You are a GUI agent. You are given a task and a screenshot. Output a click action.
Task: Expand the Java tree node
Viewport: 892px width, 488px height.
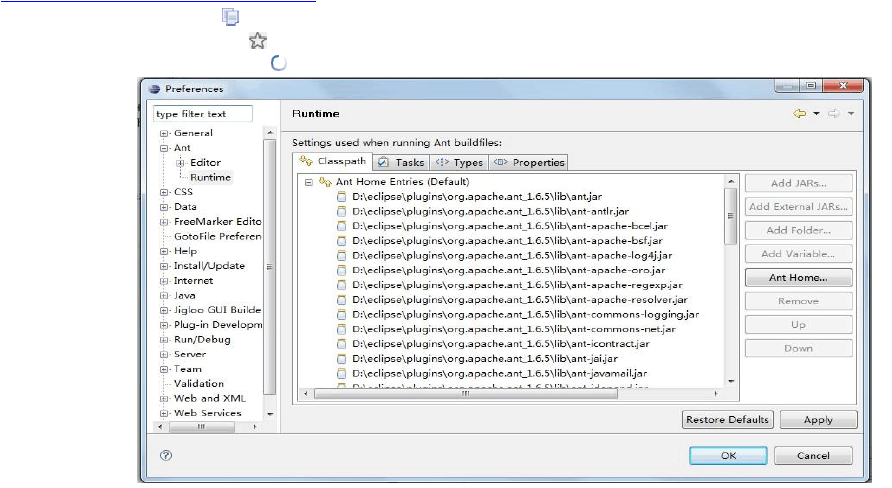click(x=164, y=296)
